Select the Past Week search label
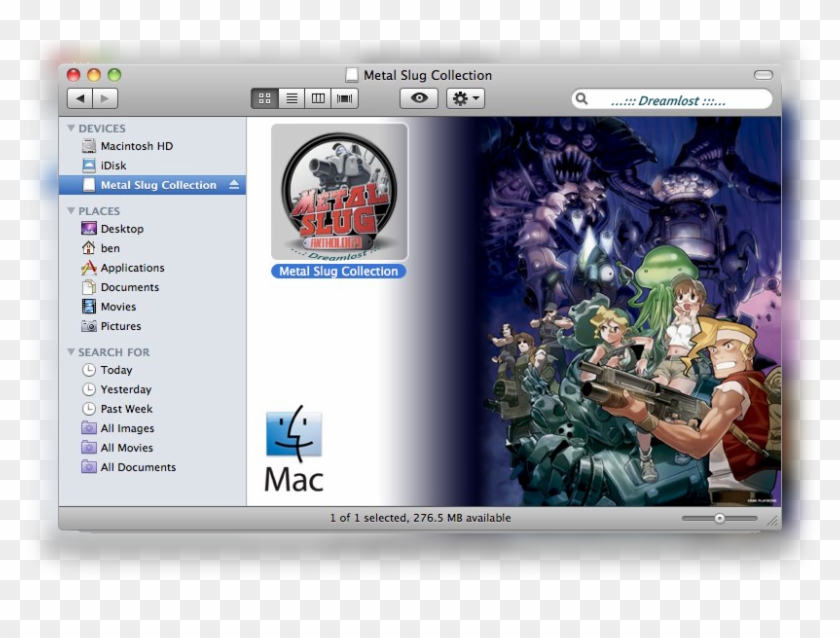The width and height of the screenshot is (840, 638). coord(126,409)
